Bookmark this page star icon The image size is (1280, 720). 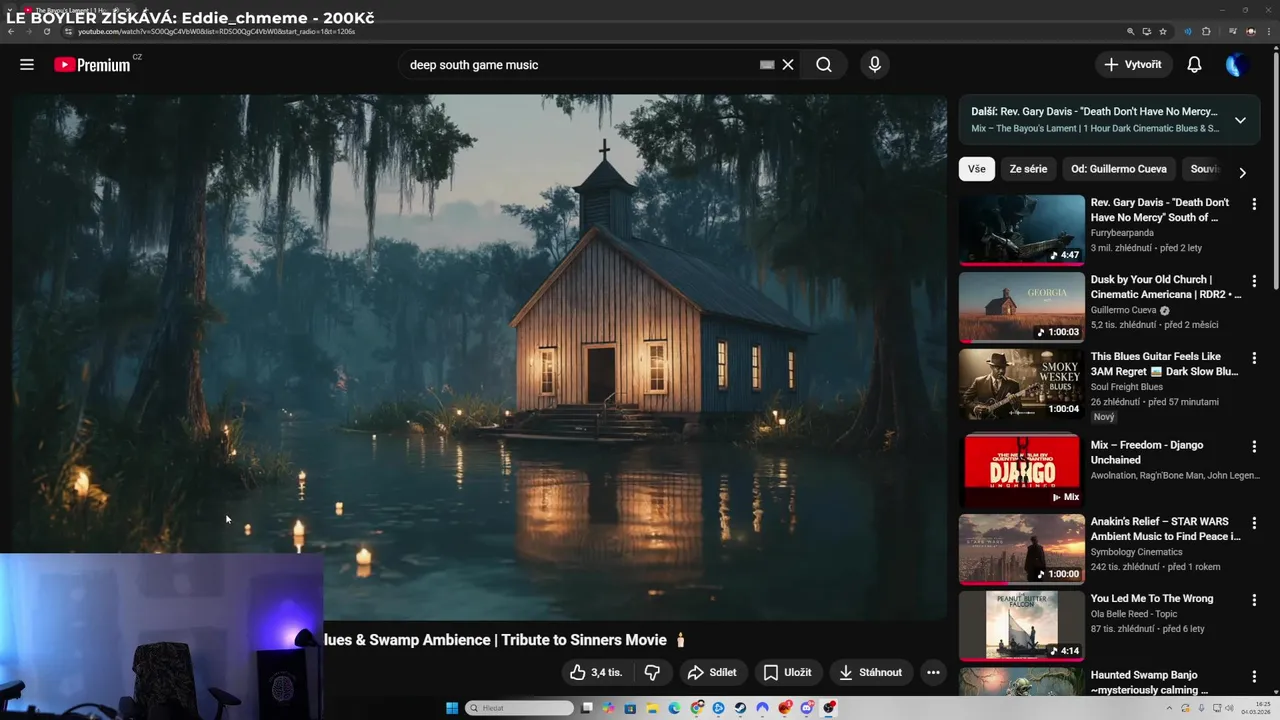pyautogui.click(x=1163, y=32)
